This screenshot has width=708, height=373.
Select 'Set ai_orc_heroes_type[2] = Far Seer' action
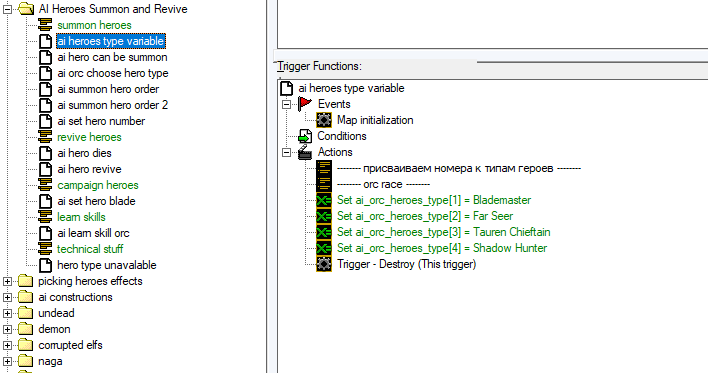tap(425, 216)
